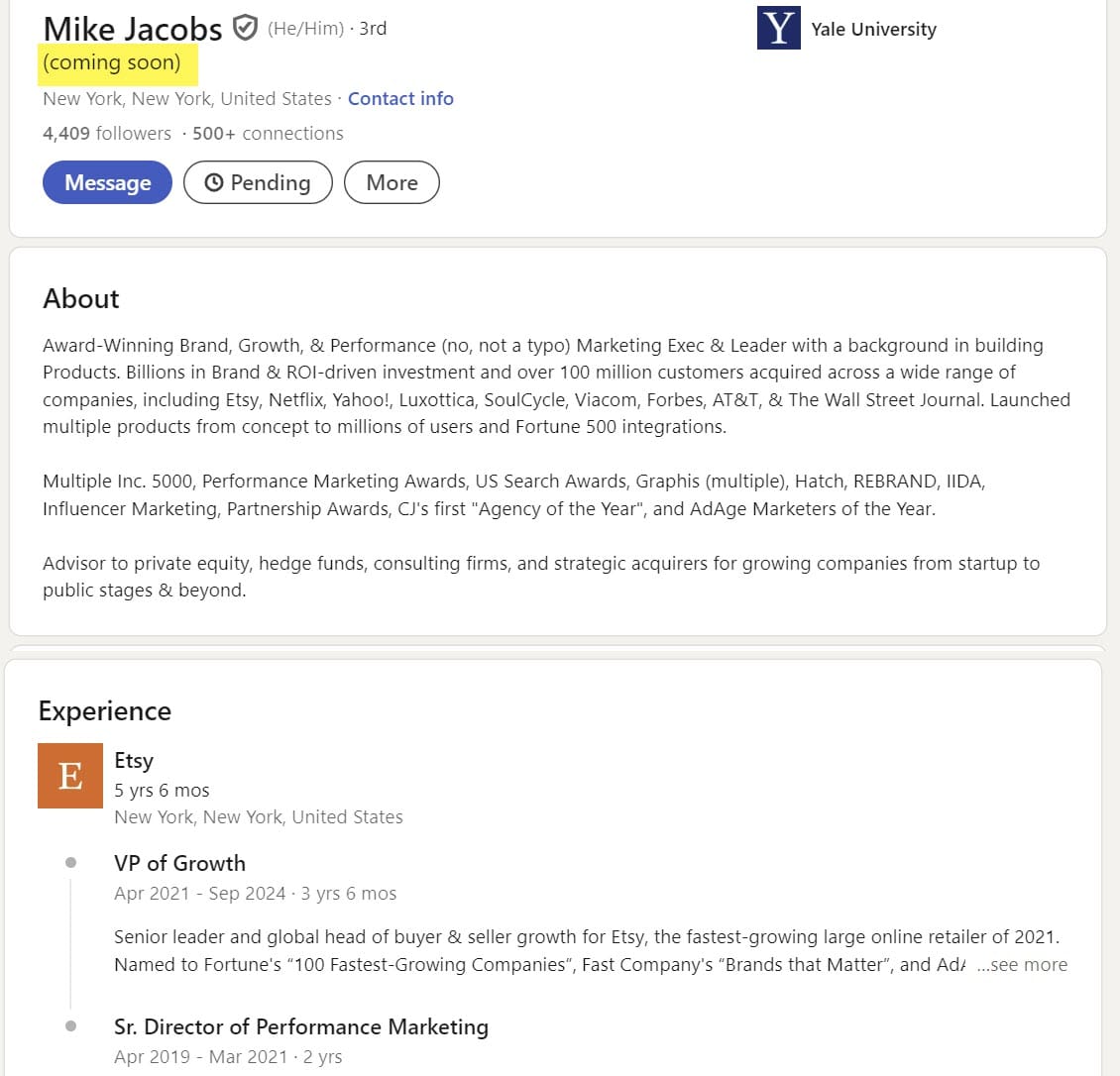Open the Etsy company name in Experience
This screenshot has height=1076, width=1120.
tap(134, 761)
